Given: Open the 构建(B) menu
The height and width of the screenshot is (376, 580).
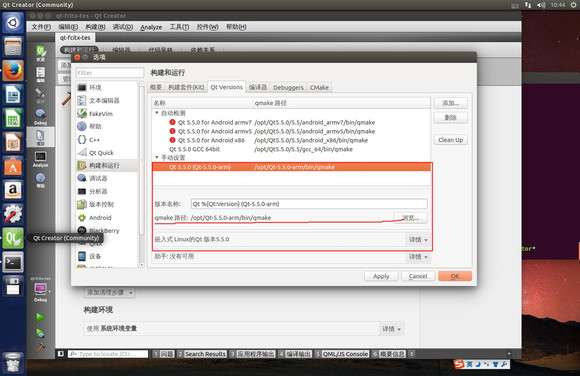Looking at the screenshot, I should 95,27.
